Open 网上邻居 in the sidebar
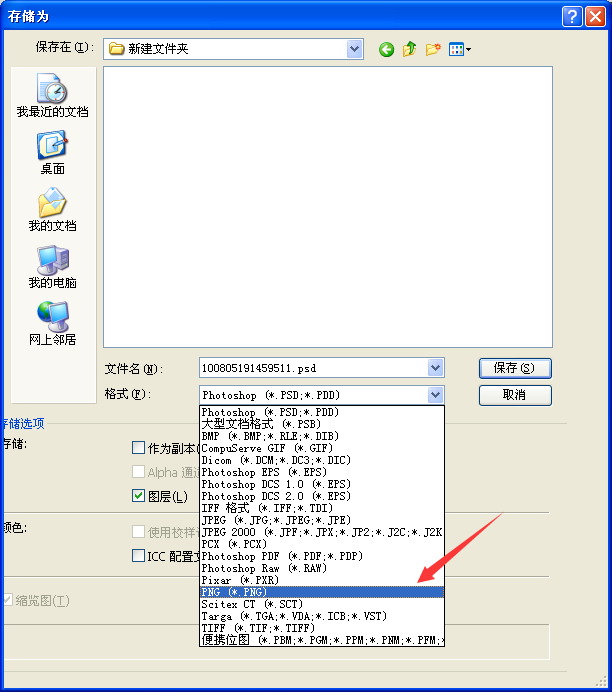This screenshot has width=612, height=692. (x=52, y=323)
